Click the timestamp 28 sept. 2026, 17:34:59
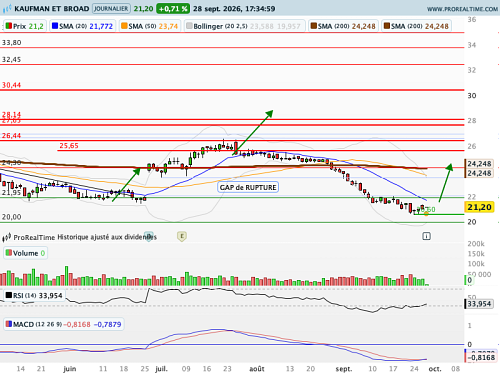 (x=234, y=9)
